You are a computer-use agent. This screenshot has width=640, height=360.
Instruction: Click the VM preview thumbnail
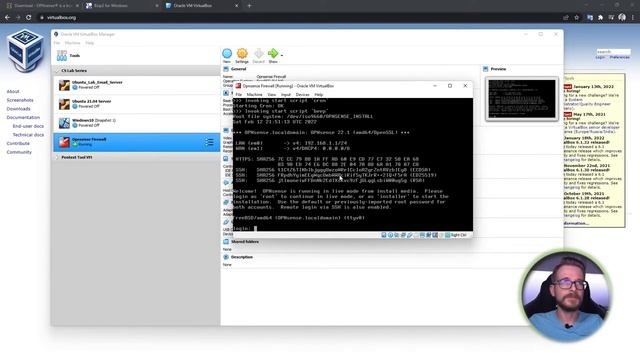pos(522,99)
